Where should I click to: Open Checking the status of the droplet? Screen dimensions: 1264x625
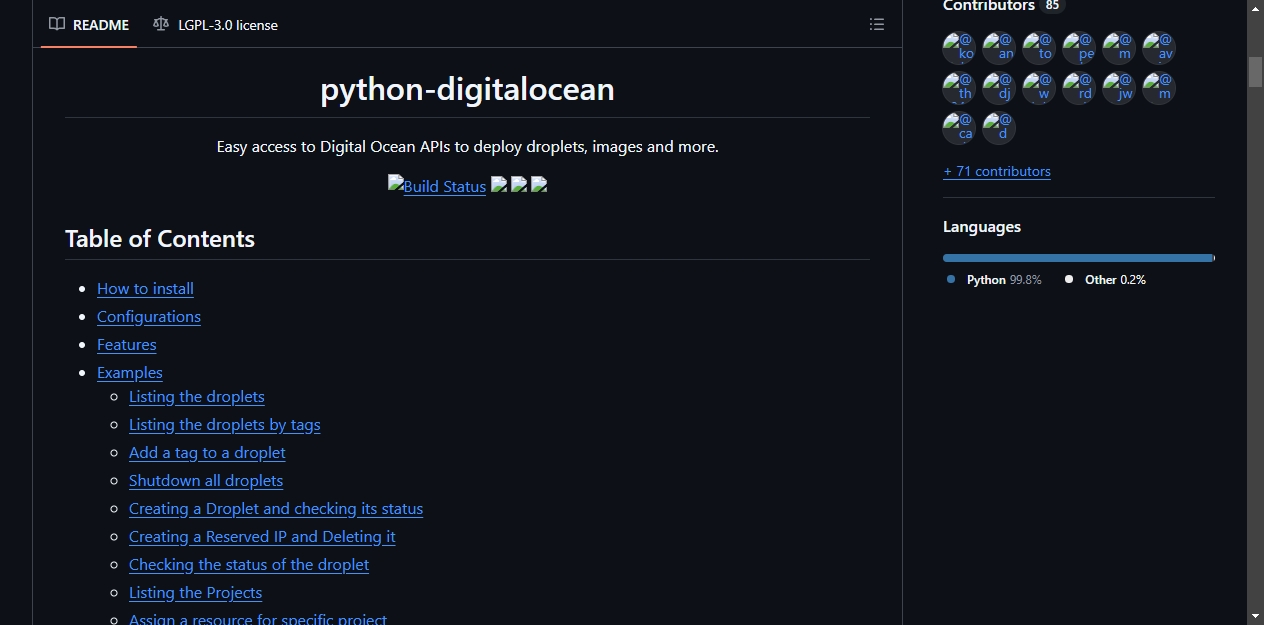249,564
